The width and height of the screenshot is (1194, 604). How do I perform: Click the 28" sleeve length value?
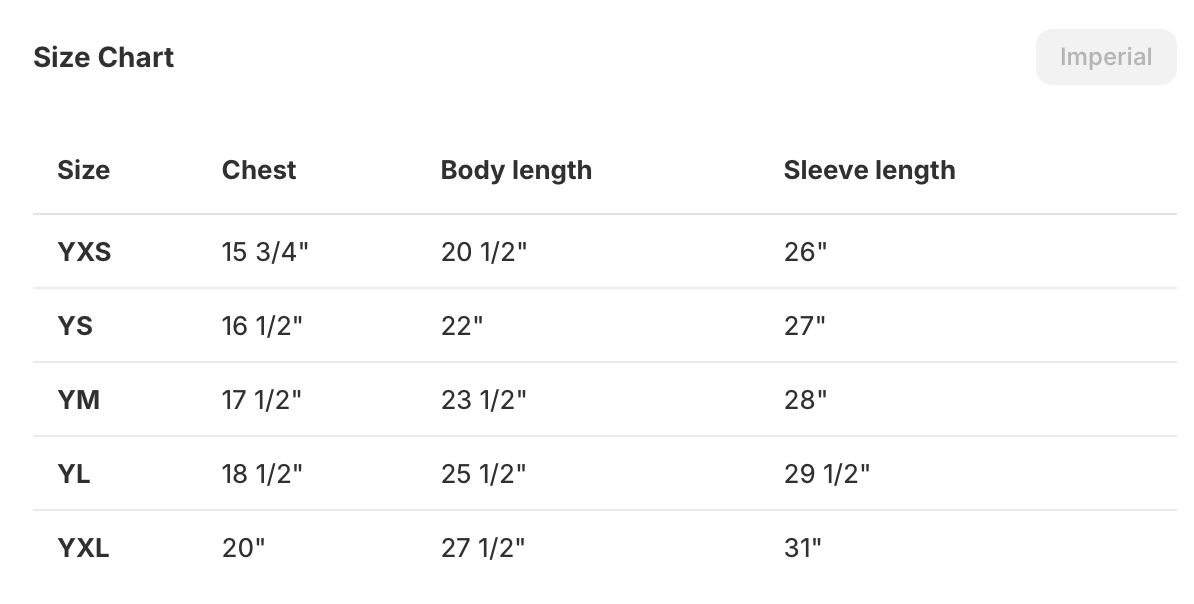click(x=805, y=400)
